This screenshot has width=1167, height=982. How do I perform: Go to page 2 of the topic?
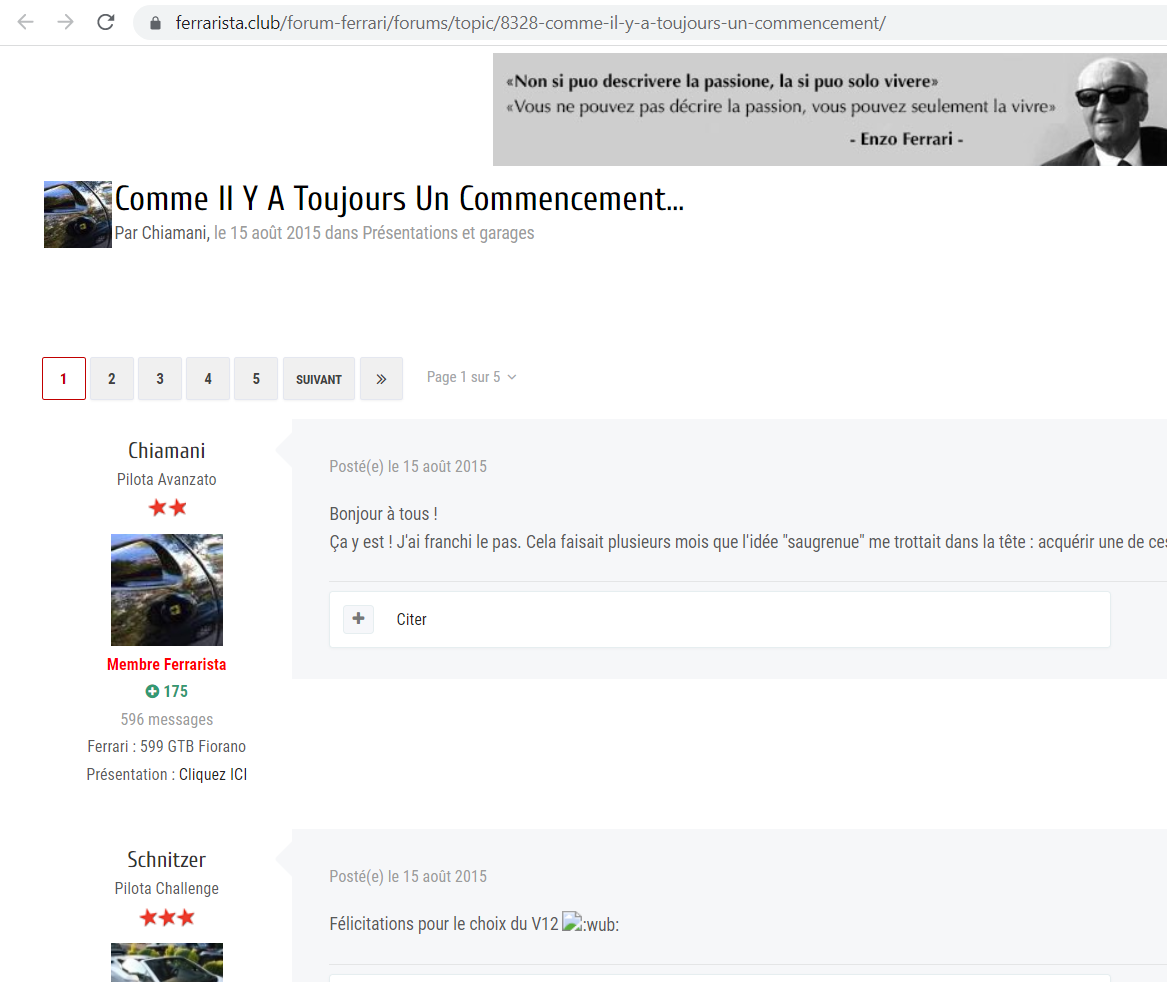[112, 379]
